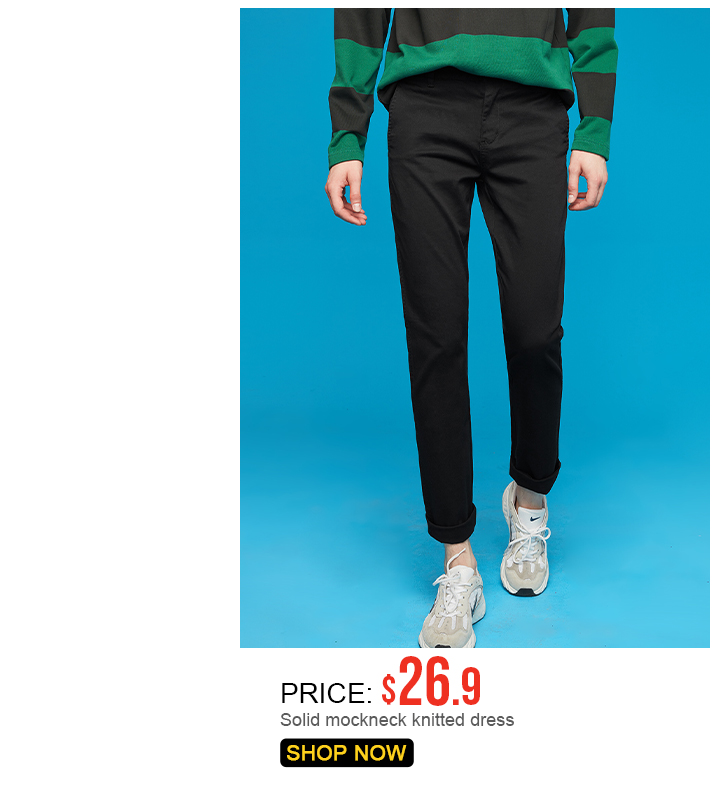Screen dimensions: 718x811
Task: Select the red $26.9 price text
Action: coord(431,682)
